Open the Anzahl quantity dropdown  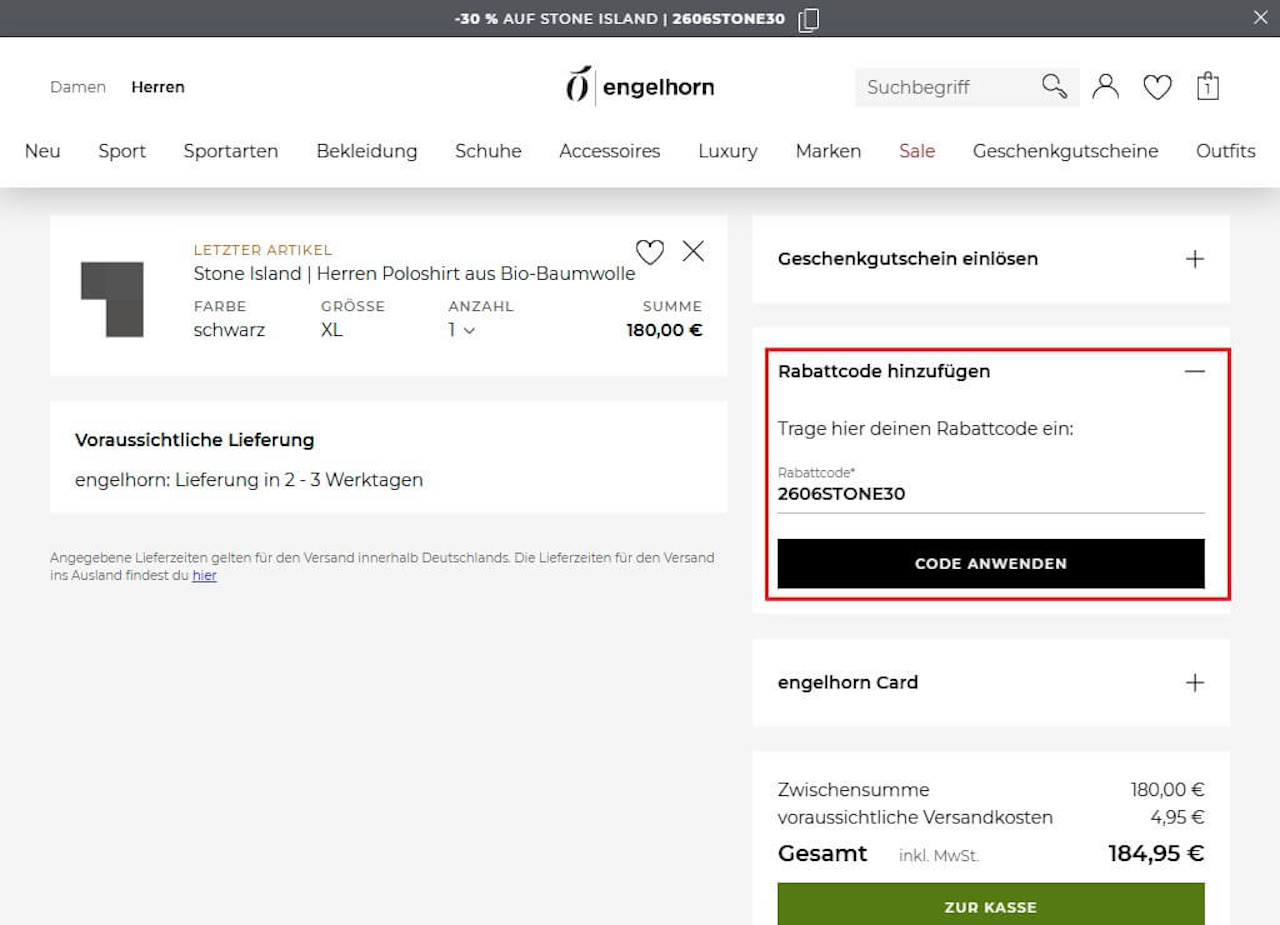click(x=461, y=330)
